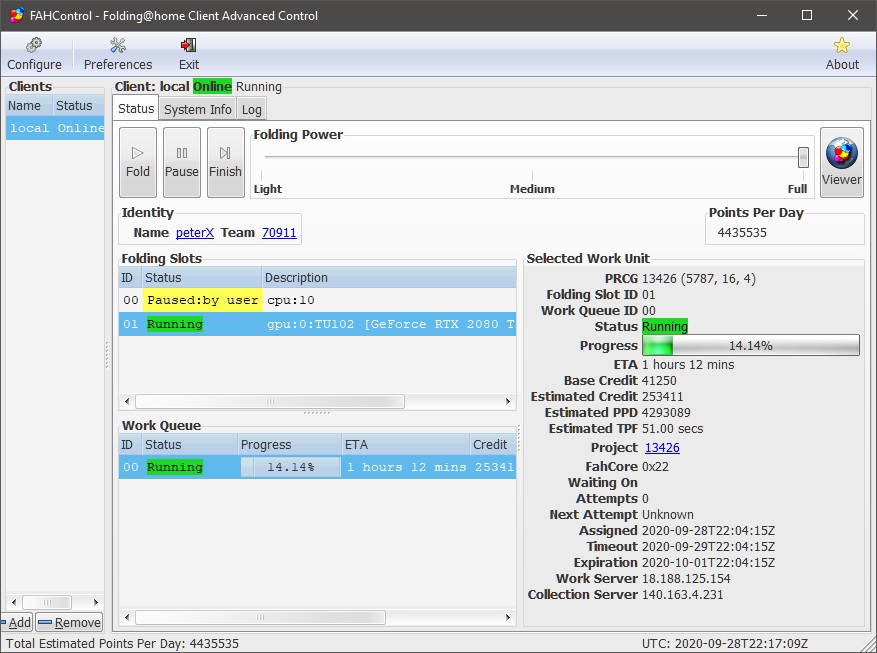Viewport: 877px width, 653px height.
Task: Click the Points Per Day value 4435535
Action: pyautogui.click(x=742, y=233)
